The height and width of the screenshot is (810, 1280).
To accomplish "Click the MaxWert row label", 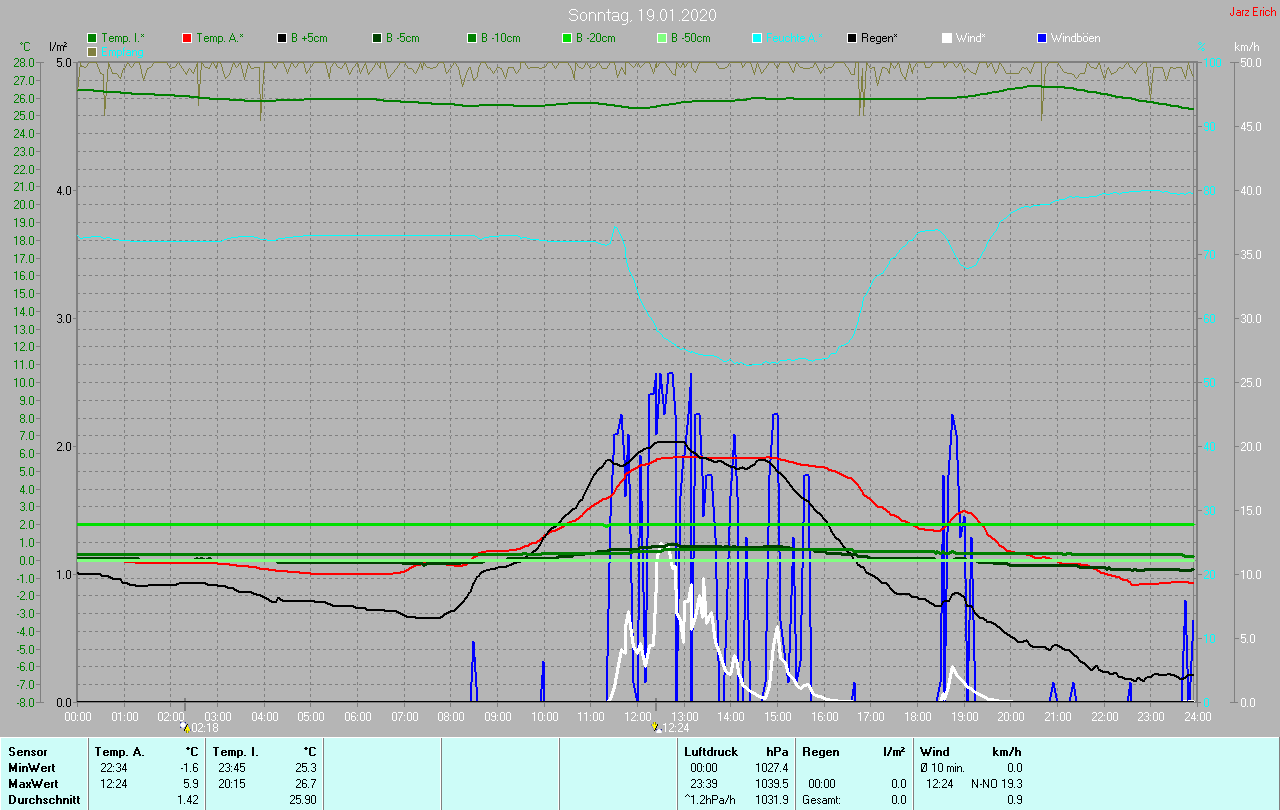I will 30,783.
